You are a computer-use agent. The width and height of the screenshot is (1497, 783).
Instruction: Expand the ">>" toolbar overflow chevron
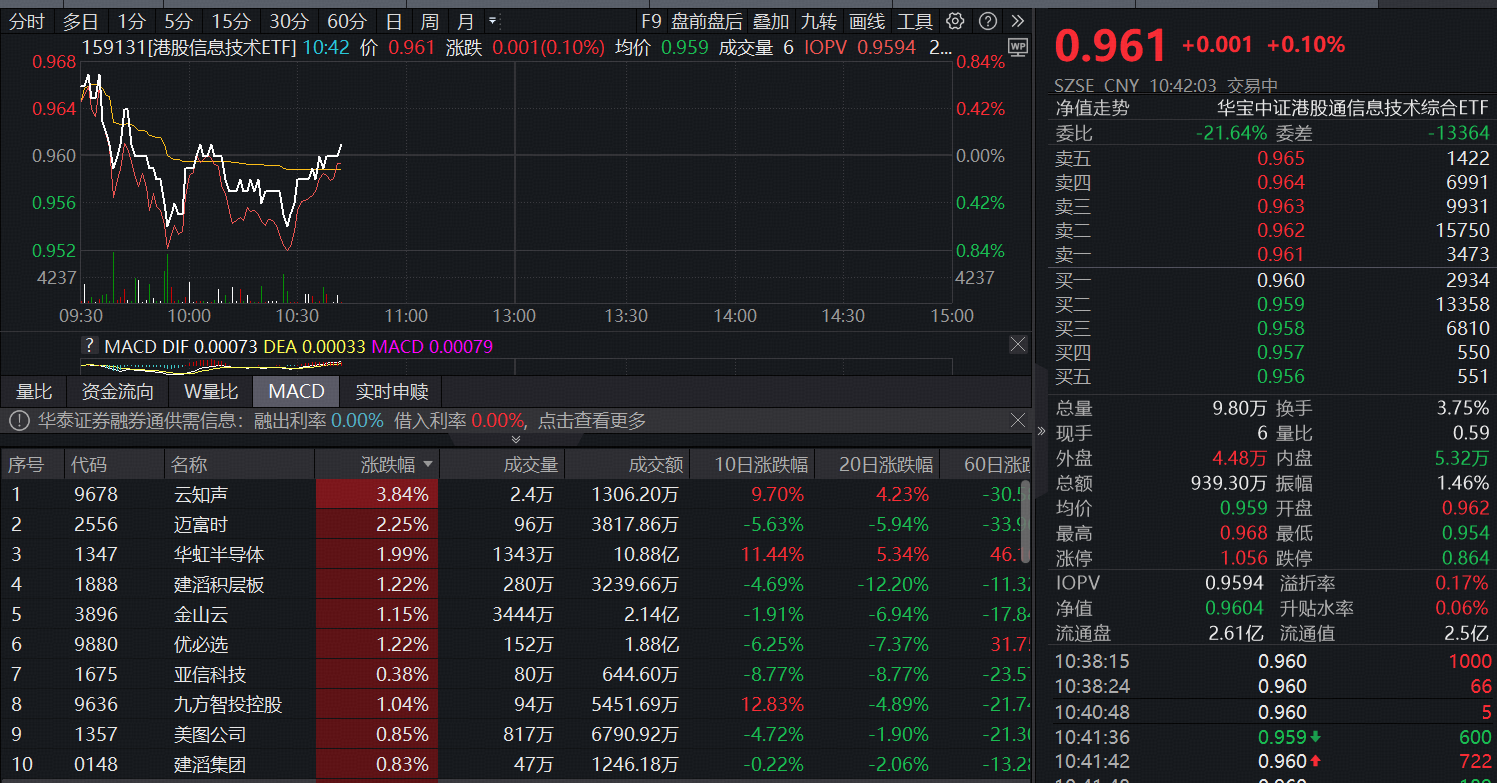point(1017,20)
